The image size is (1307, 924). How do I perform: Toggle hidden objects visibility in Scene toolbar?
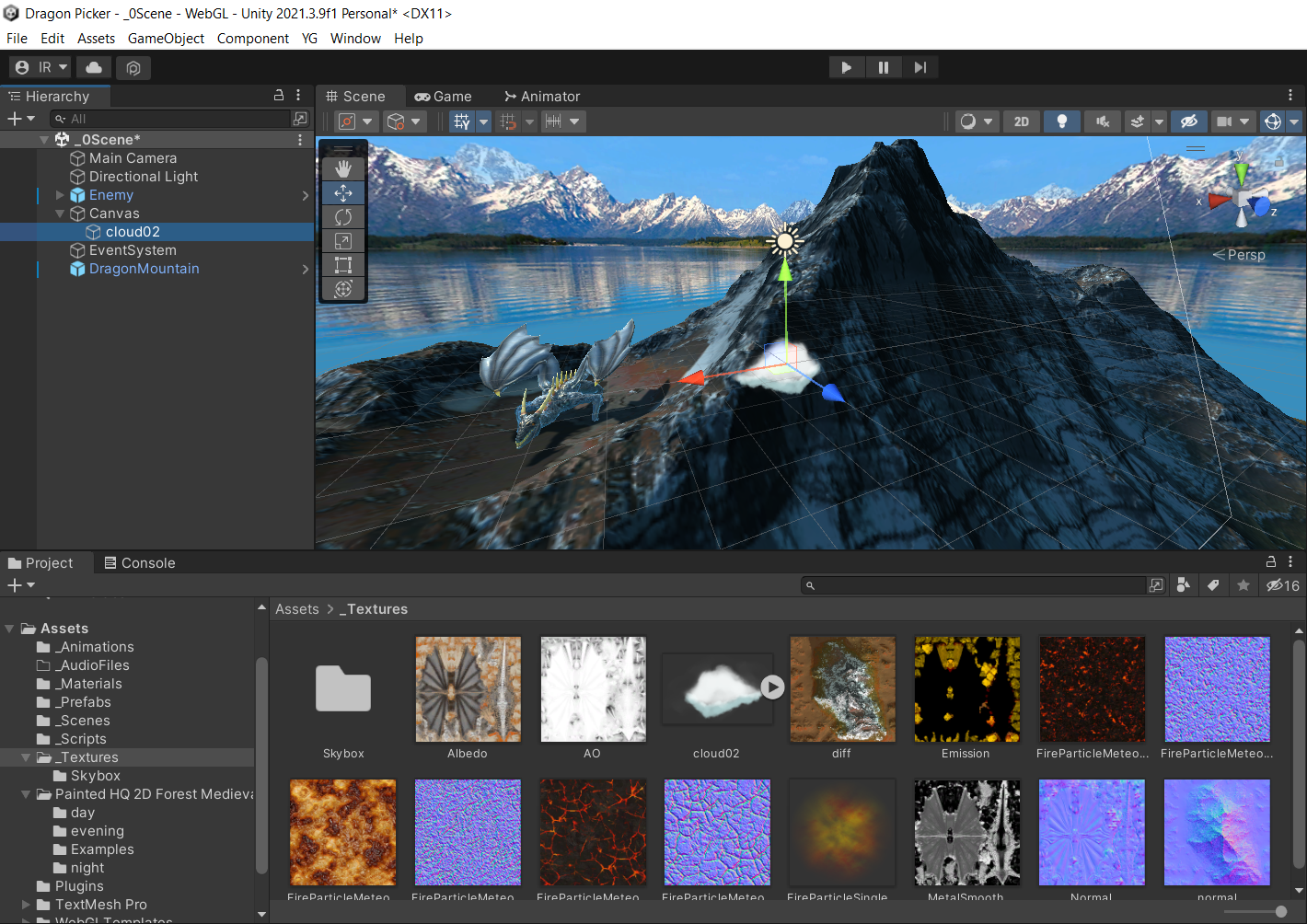tap(1188, 121)
